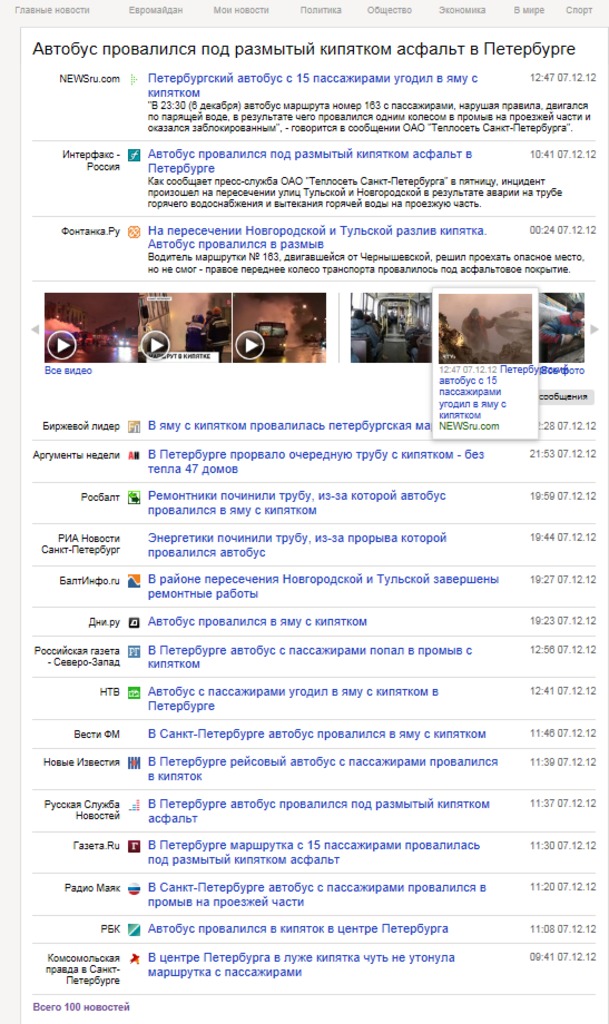This screenshot has width=609, height=1024.
Task: Click the Аргументы недели source icon
Action: pyautogui.click(x=134, y=455)
